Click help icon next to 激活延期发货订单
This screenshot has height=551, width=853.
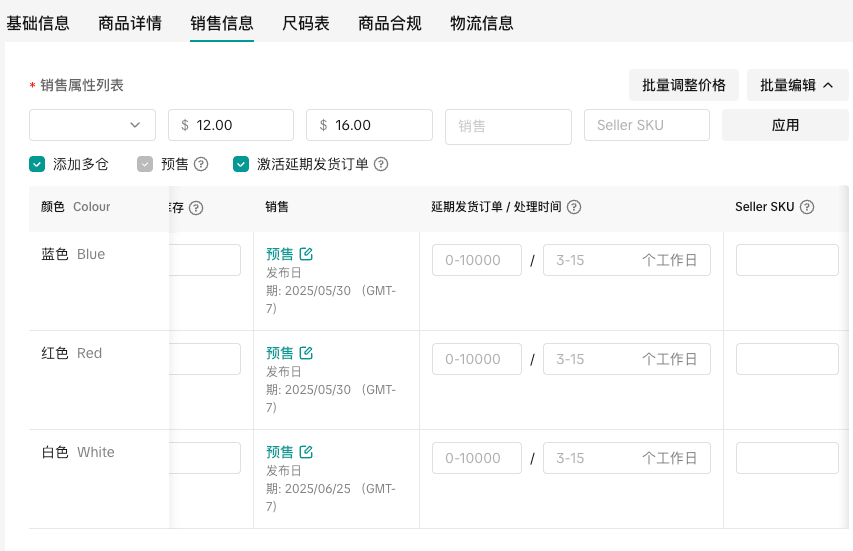coord(381,164)
